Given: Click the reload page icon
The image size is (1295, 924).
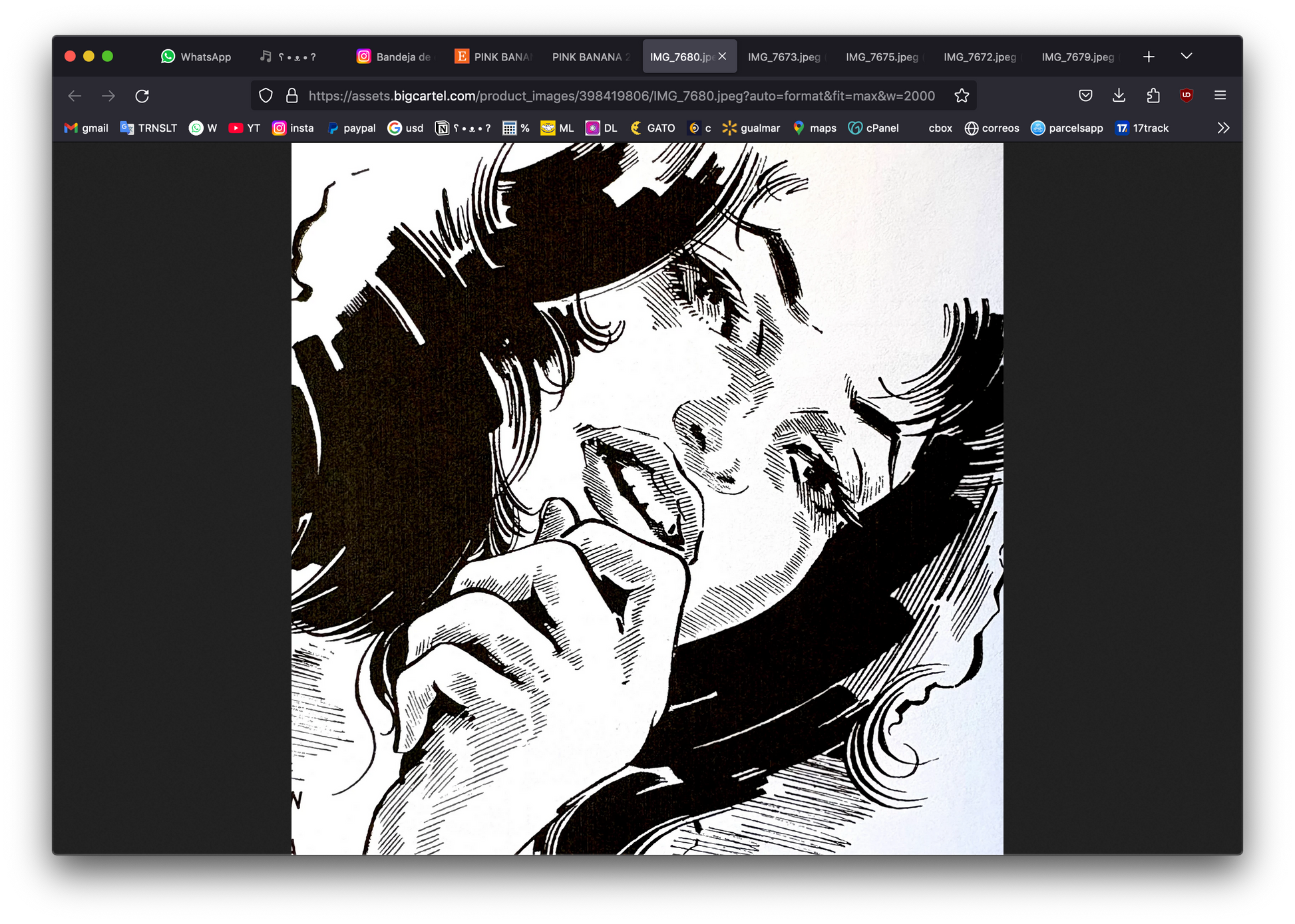Looking at the screenshot, I should 142,96.
